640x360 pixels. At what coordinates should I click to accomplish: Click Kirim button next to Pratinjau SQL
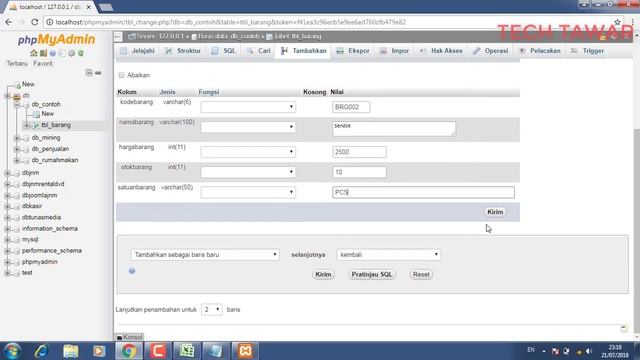point(323,274)
